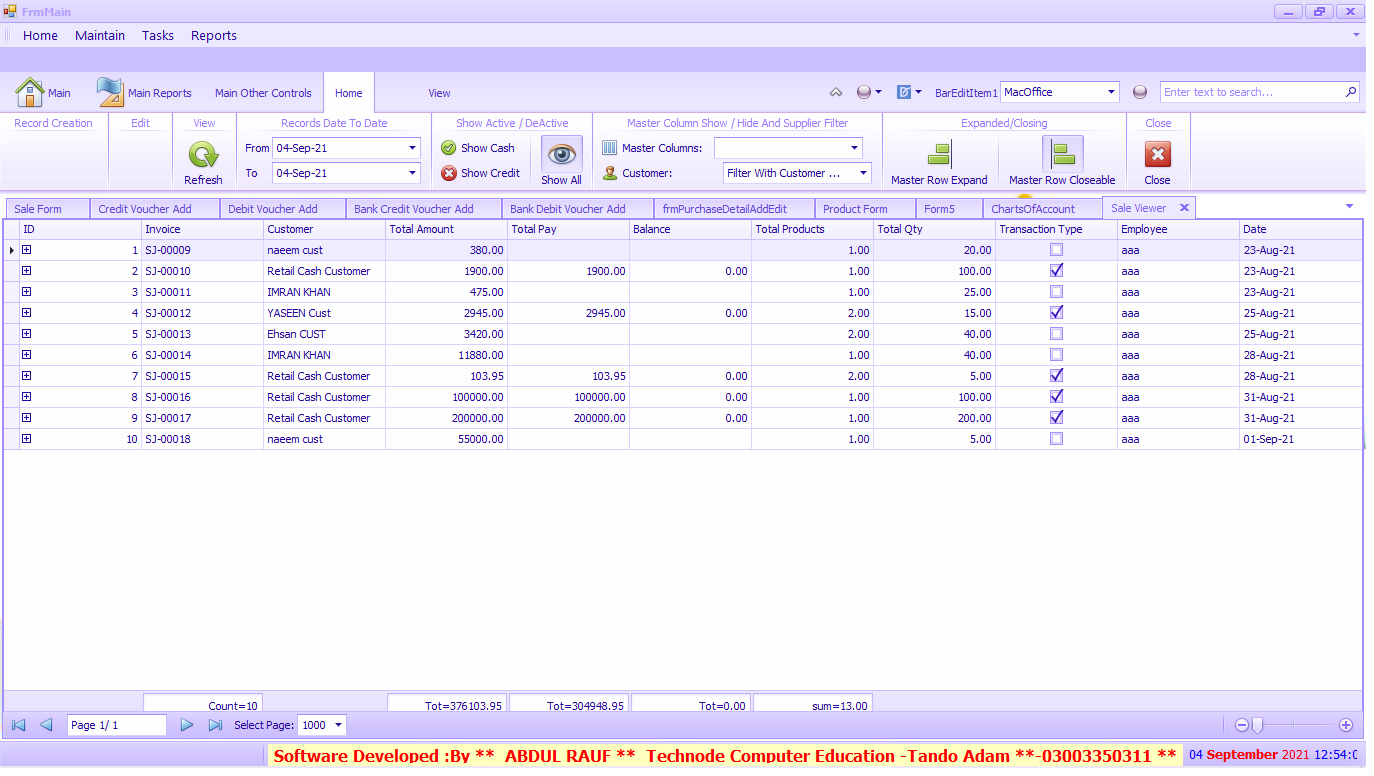The image size is (1374, 776).
Task: Click the Master Row Closeable icon
Action: (1062, 154)
